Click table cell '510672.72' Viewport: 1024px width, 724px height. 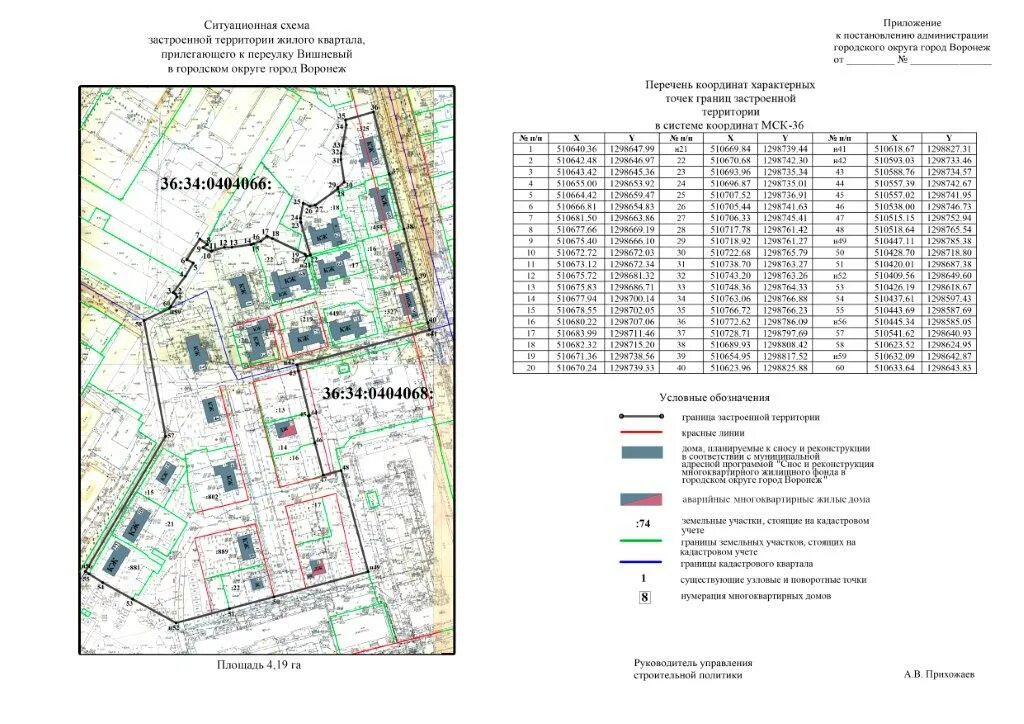(x=576, y=253)
